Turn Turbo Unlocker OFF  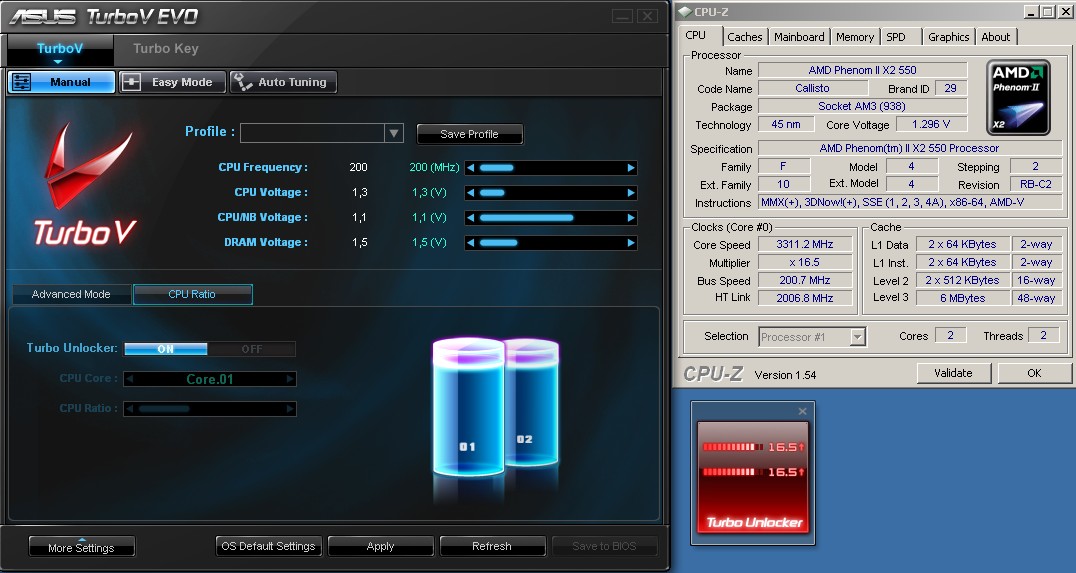(251, 349)
